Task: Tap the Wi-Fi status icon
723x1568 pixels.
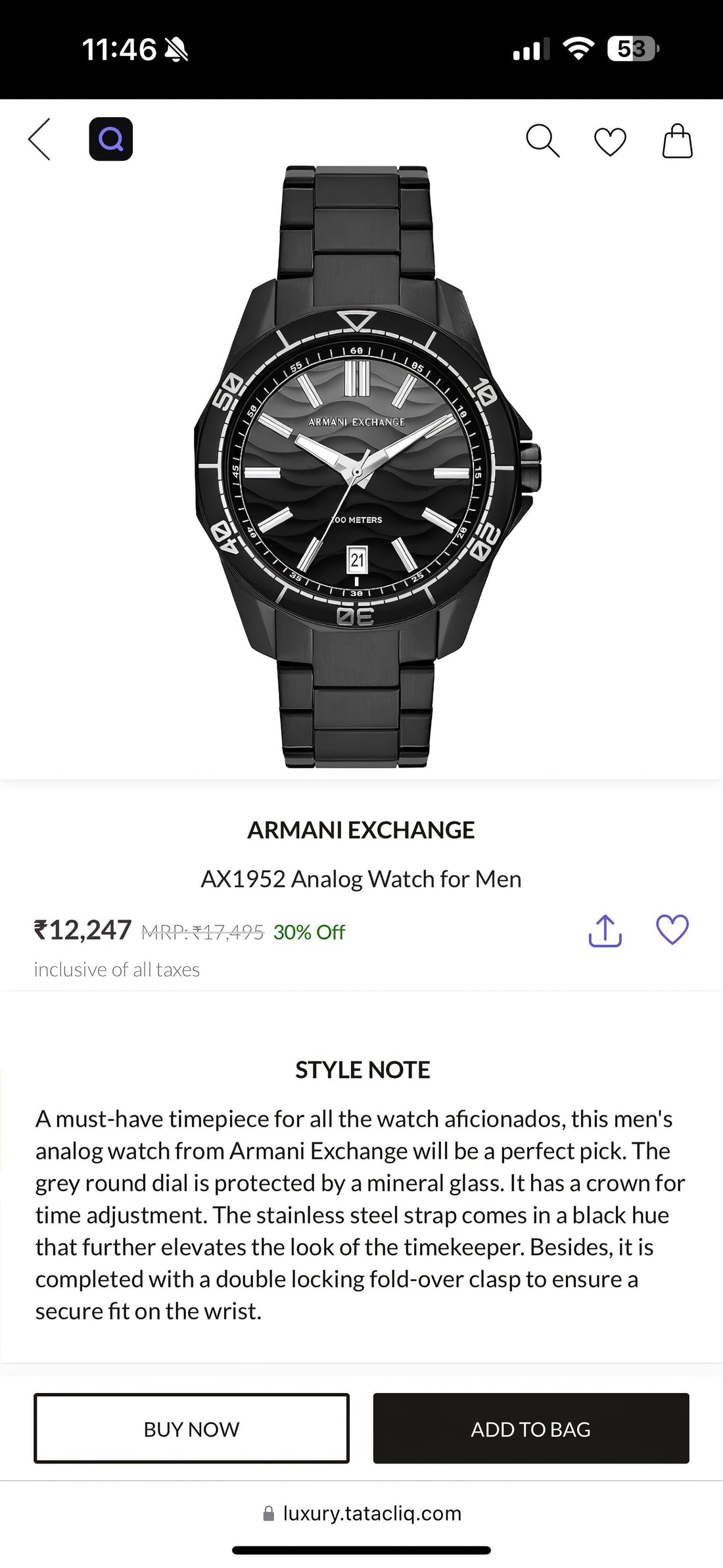Action: click(578, 49)
